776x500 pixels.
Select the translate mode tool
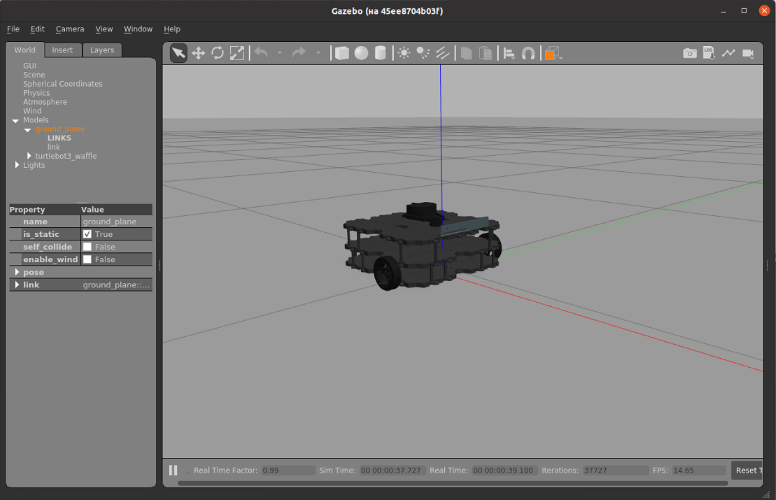(198, 53)
